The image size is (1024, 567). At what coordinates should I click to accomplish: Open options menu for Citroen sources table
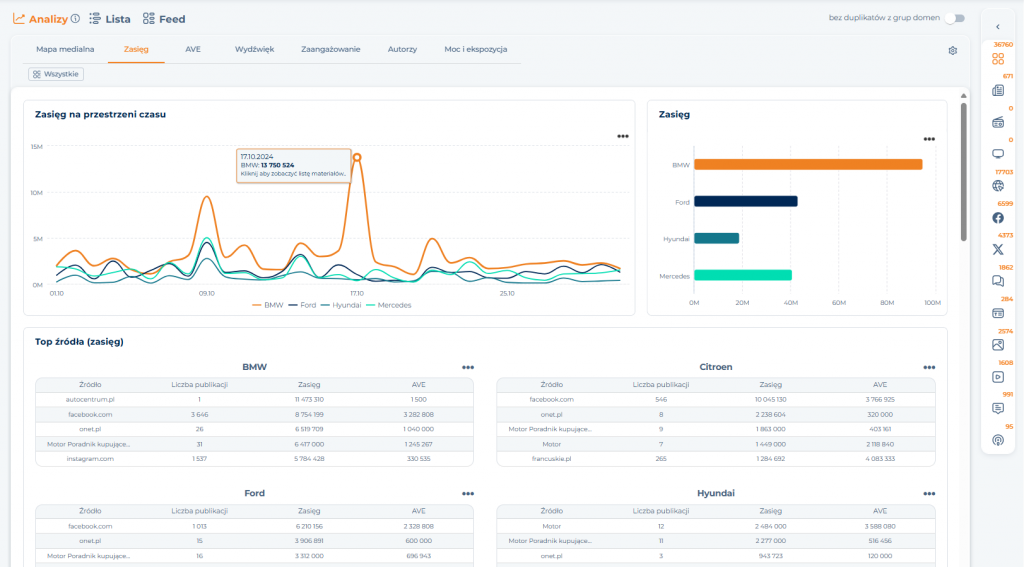point(929,367)
